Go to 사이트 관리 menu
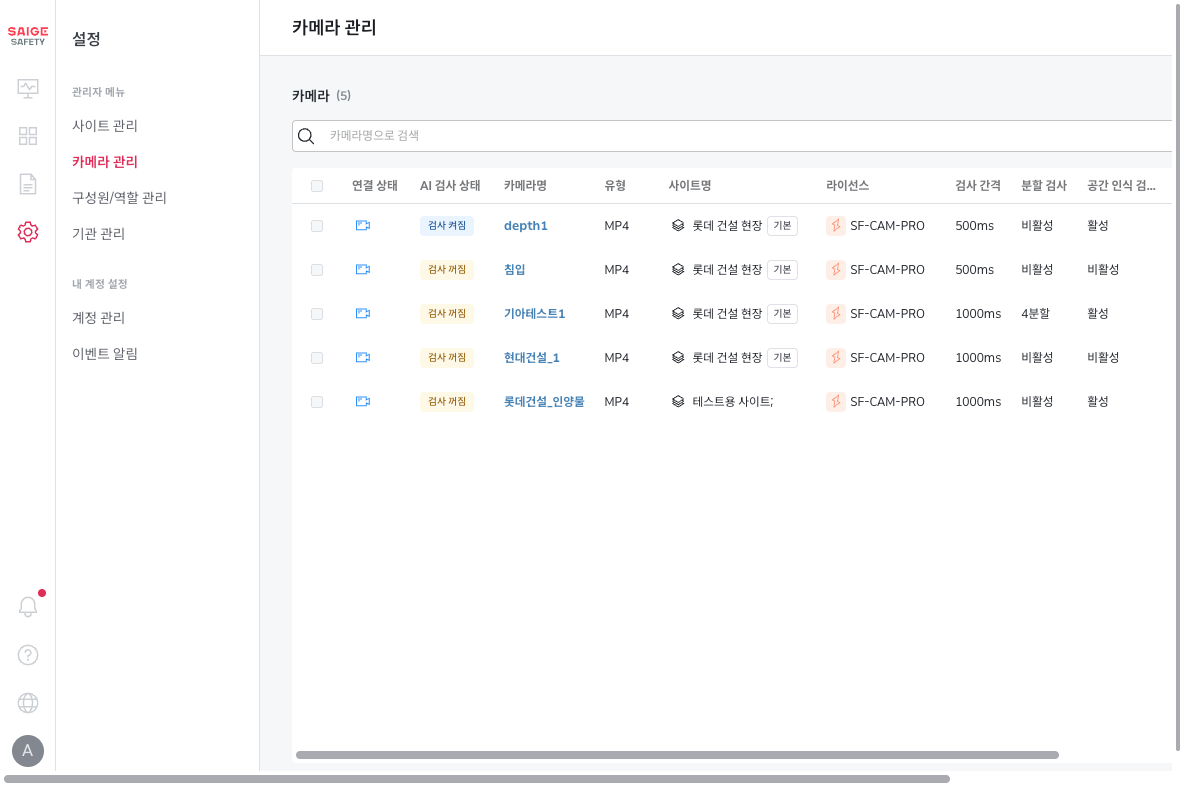1184x787 pixels. point(105,125)
